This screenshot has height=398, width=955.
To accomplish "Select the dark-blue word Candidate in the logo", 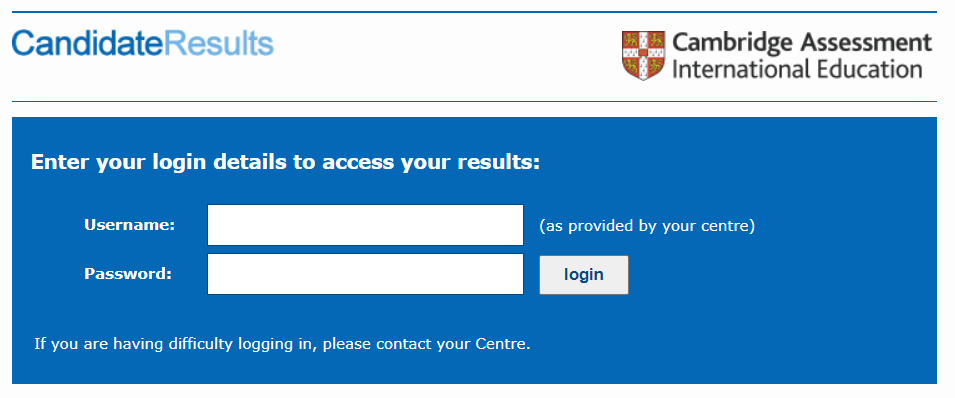I will point(88,44).
